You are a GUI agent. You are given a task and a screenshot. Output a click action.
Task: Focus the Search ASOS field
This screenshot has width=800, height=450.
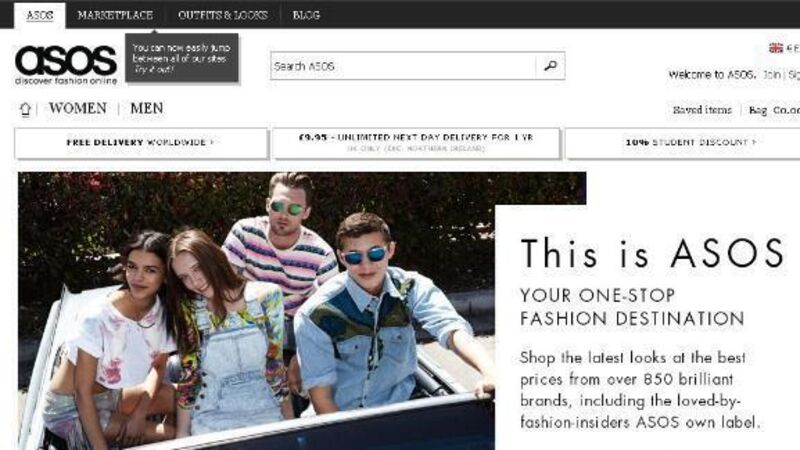[403, 66]
